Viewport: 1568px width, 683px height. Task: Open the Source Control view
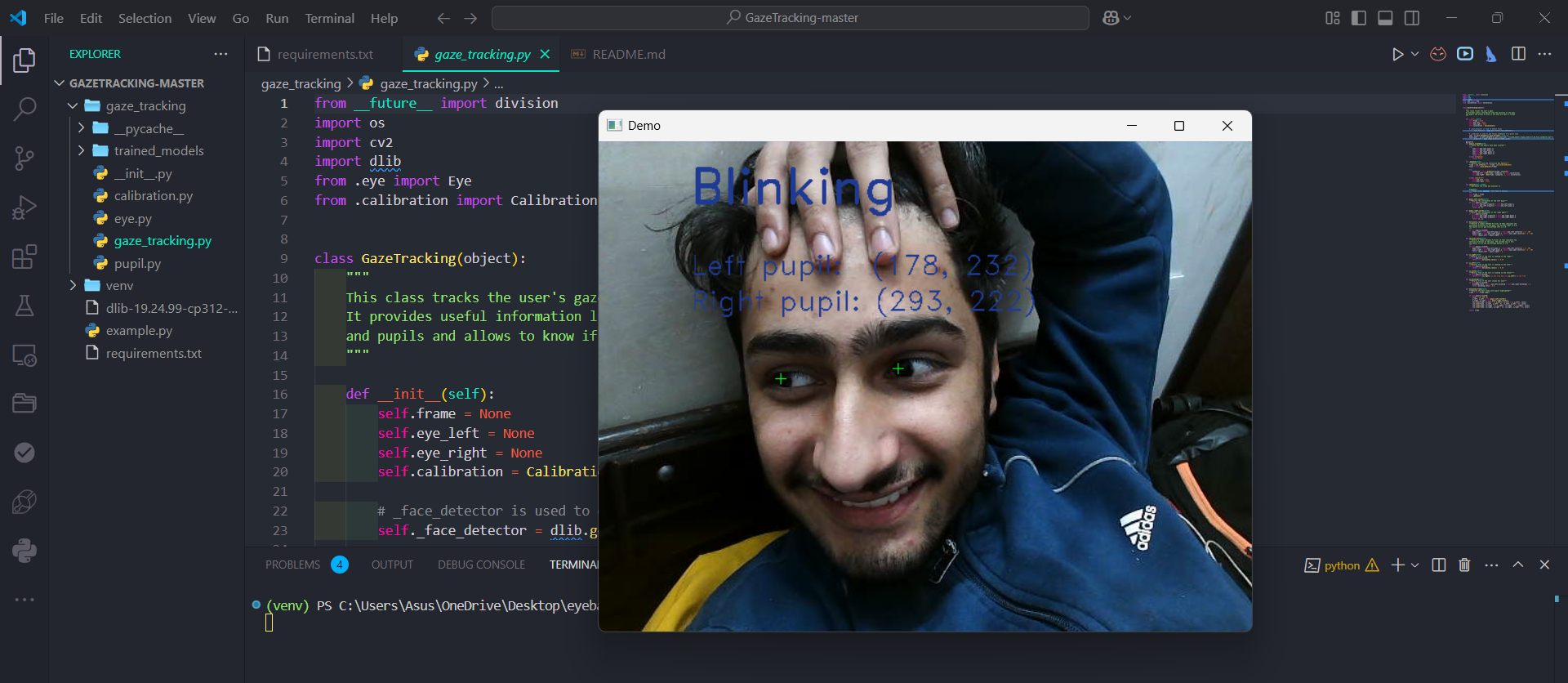(x=24, y=158)
